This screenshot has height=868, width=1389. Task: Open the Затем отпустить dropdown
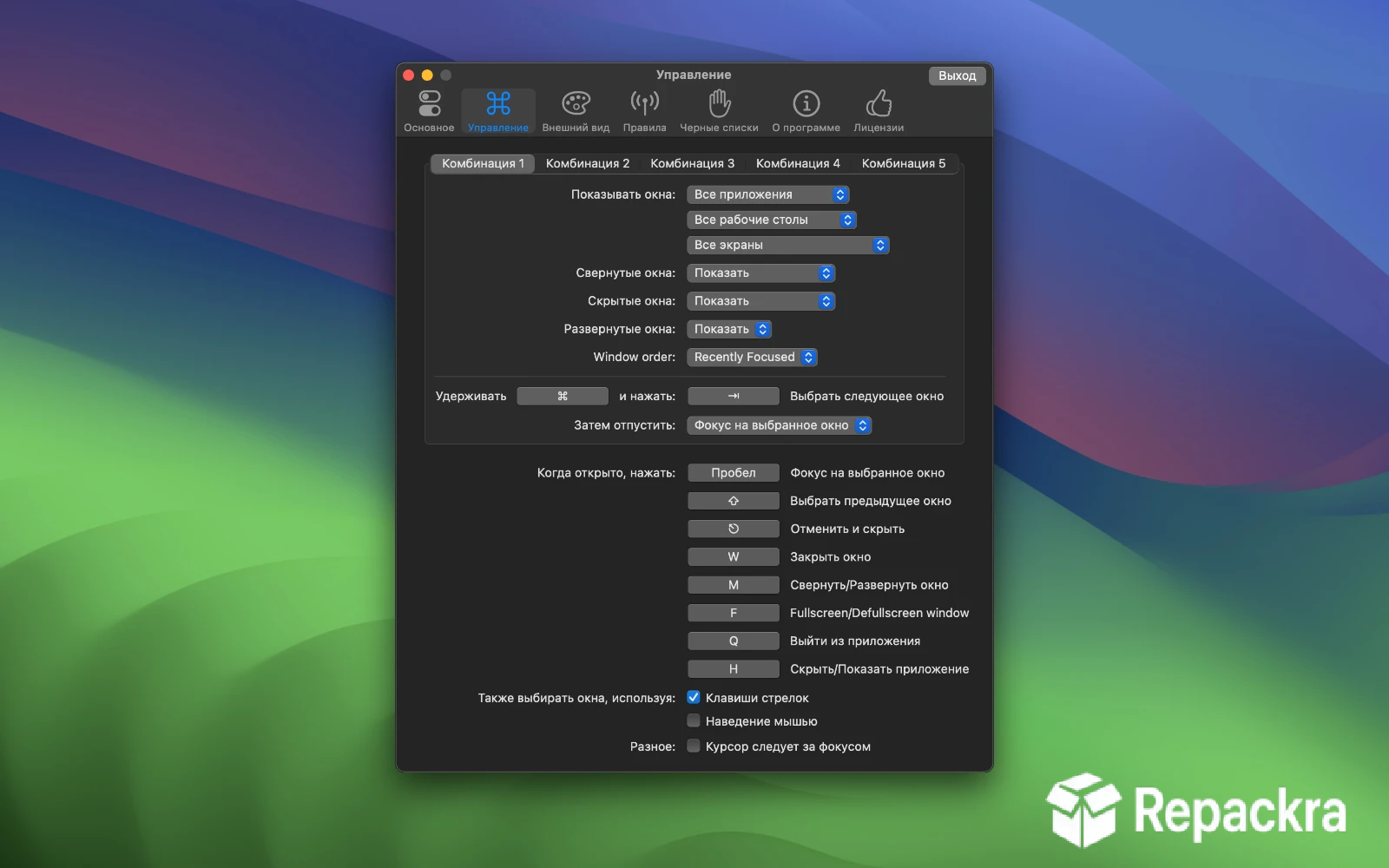click(x=780, y=425)
